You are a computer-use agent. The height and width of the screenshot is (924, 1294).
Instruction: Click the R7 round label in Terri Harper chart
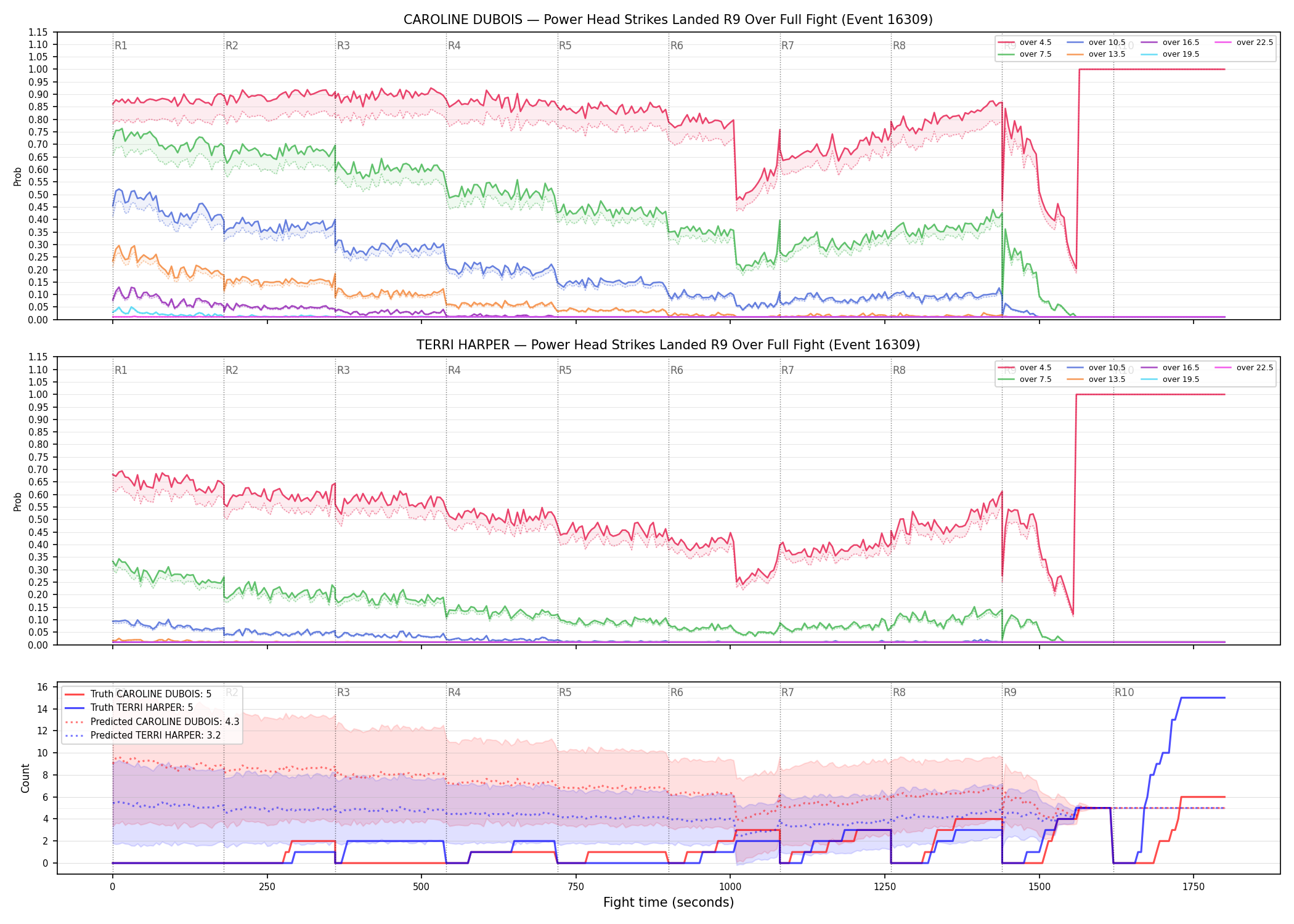coord(787,370)
